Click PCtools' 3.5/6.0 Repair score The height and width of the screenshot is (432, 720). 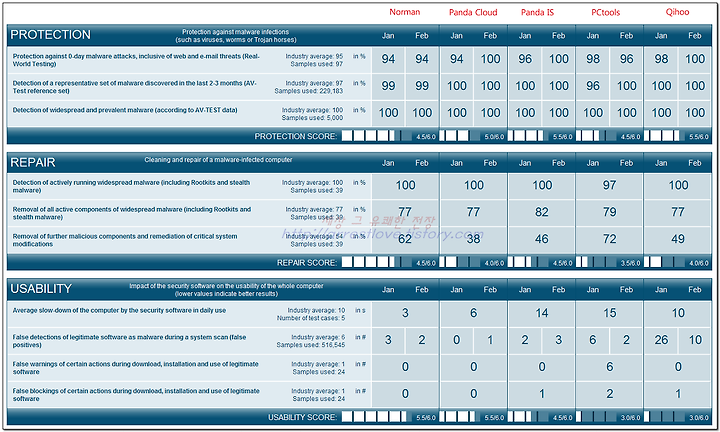point(630,264)
